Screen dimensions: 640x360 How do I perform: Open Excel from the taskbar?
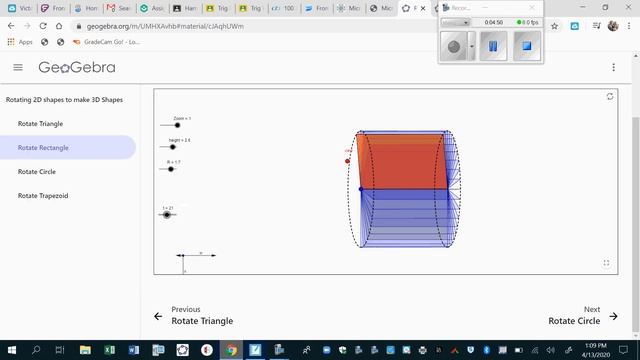coord(109,350)
